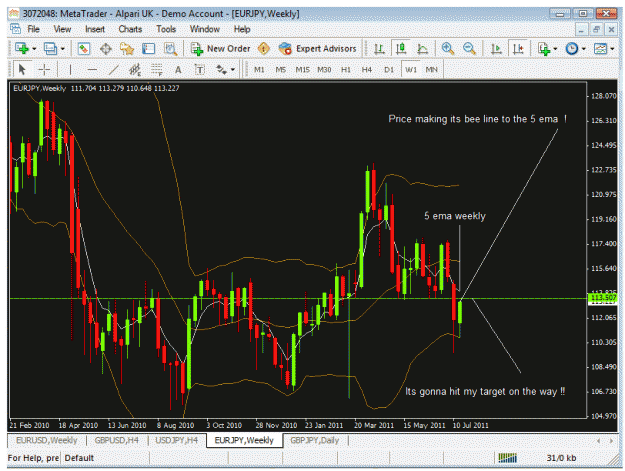This screenshot has height=471, width=625.
Task: Select the W1 weekly timeframe
Action: 411,70
